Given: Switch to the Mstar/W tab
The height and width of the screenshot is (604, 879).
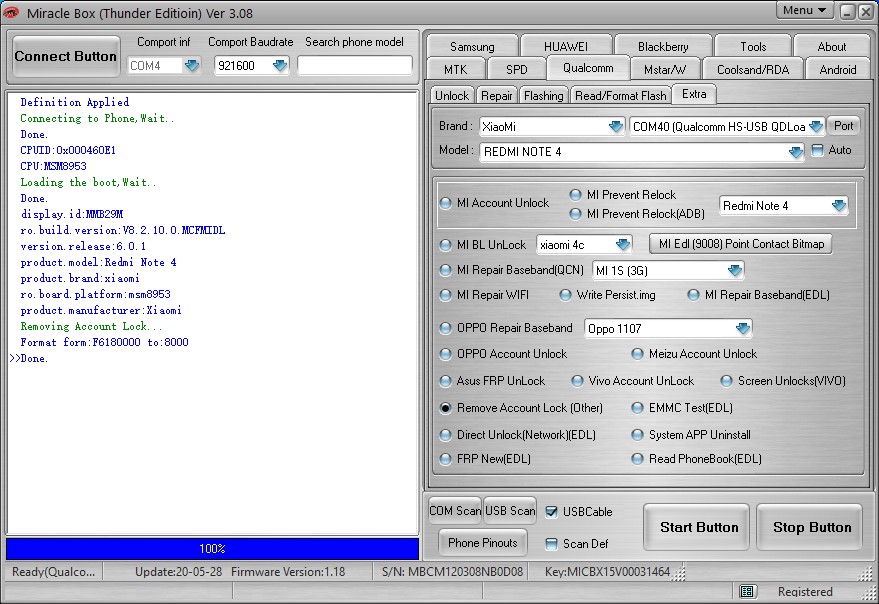Looking at the screenshot, I should point(665,70).
